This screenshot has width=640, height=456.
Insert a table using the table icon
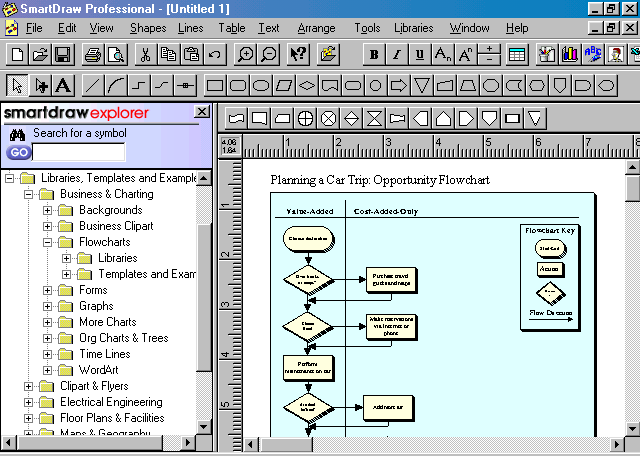tap(517, 55)
